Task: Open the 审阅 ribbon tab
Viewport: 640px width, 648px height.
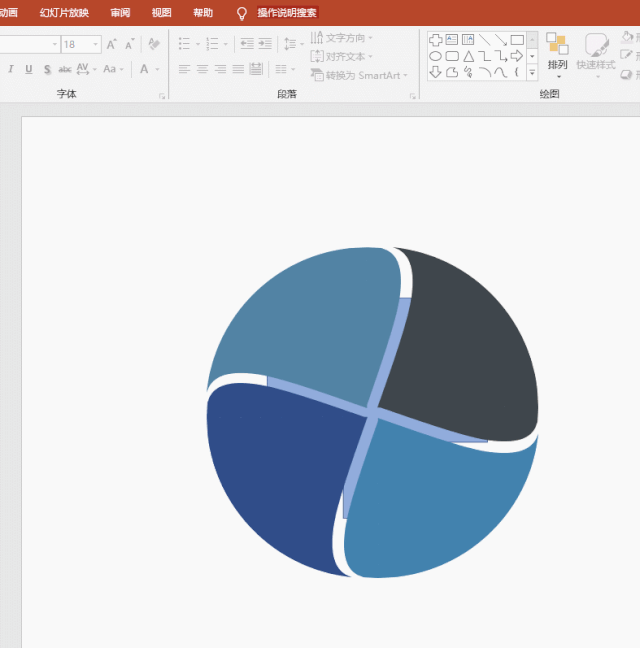Action: click(x=120, y=13)
